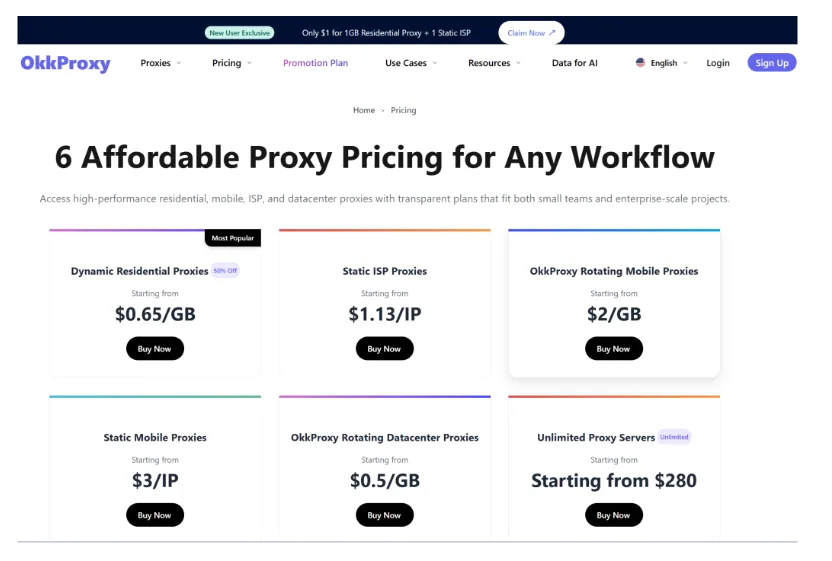Buy Now for Dynamic Residential Proxies
832x561 pixels.
click(x=155, y=349)
